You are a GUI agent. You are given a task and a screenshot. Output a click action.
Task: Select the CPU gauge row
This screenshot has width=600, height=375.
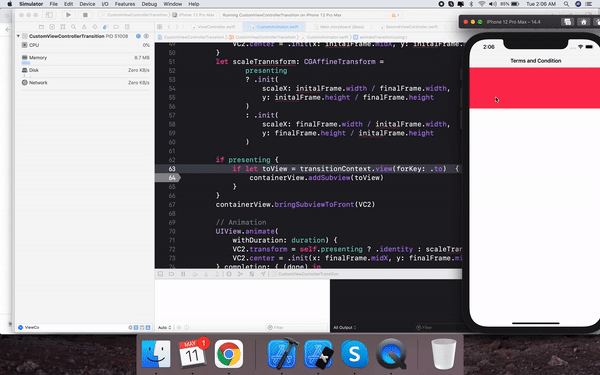click(85, 45)
